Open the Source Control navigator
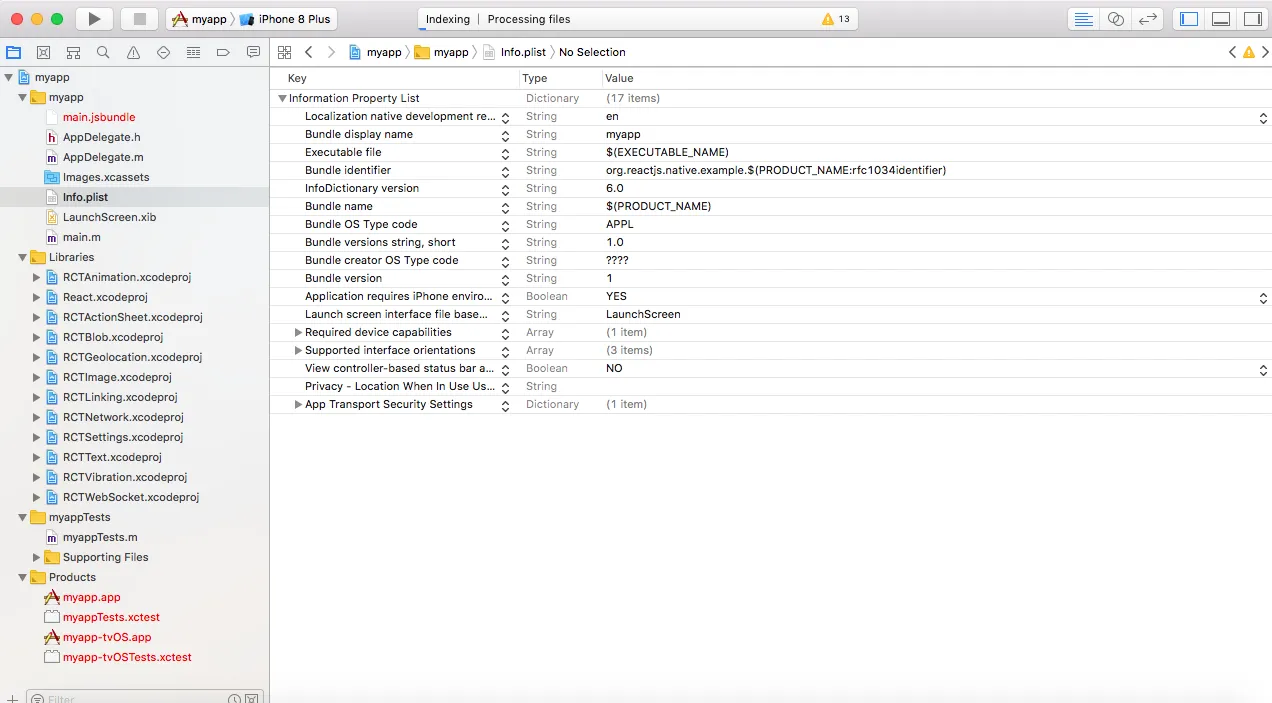 click(44, 52)
